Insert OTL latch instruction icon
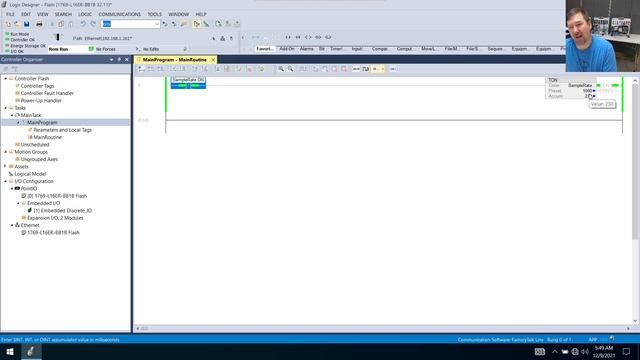The height and width of the screenshot is (360, 640). [318, 37]
